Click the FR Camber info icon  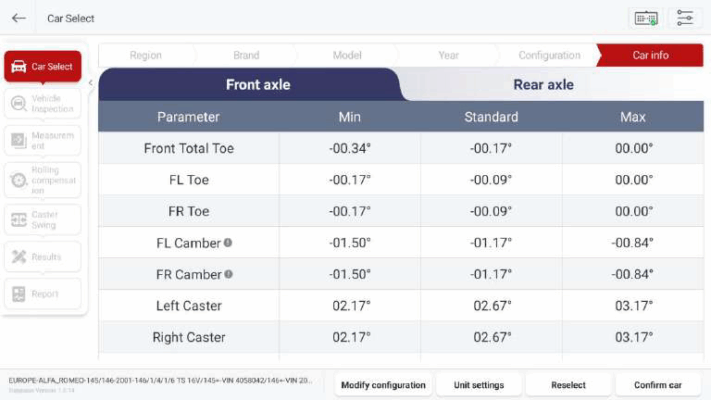pyautogui.click(x=229, y=274)
